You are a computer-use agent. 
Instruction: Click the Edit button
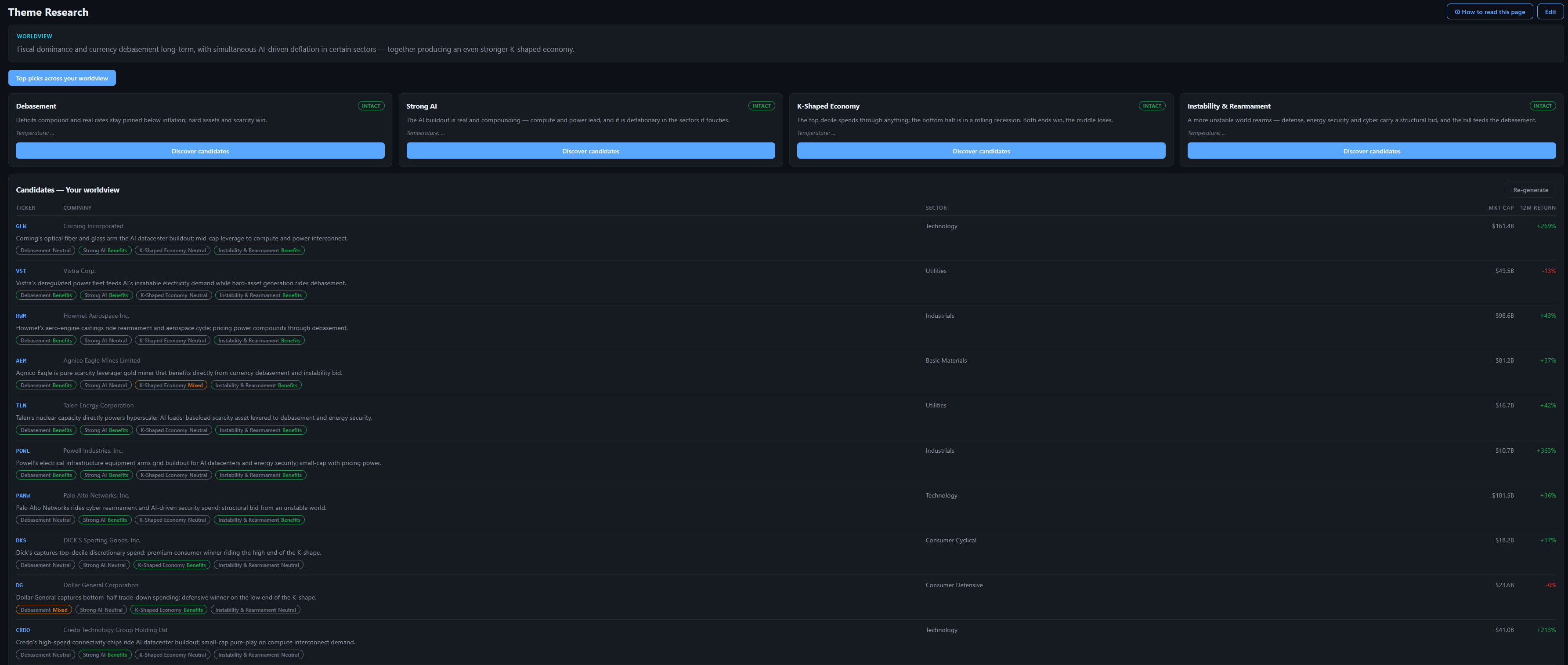[1550, 11]
